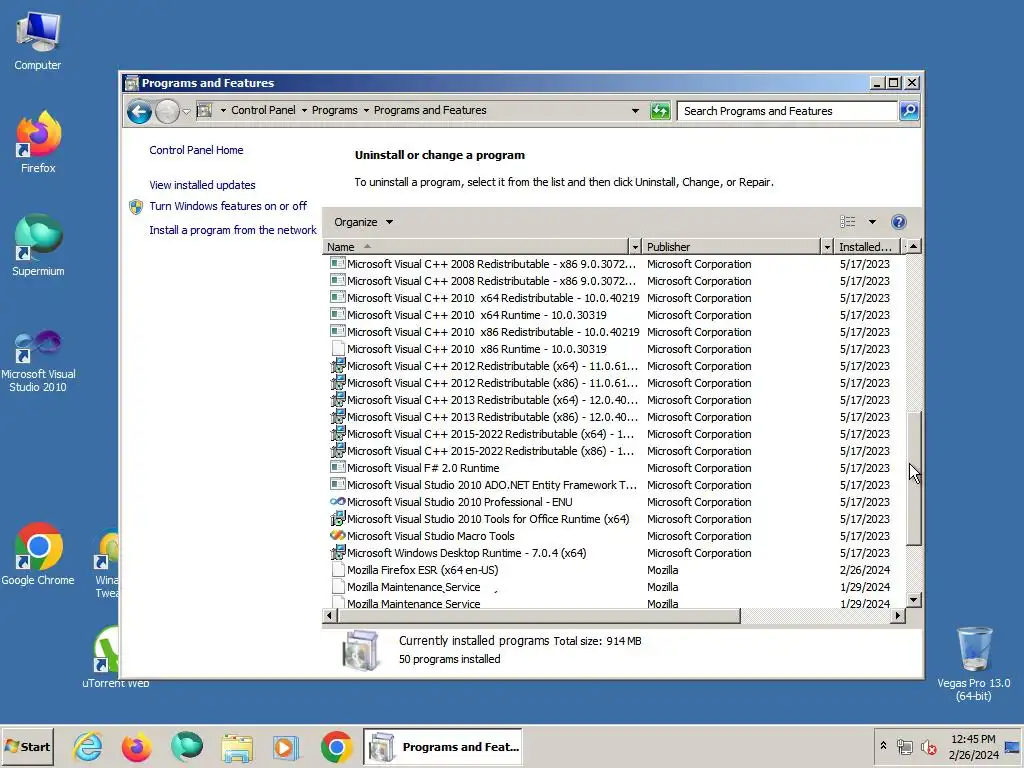Open Install a program from the network
The height and width of the screenshot is (768, 1024).
click(x=232, y=231)
